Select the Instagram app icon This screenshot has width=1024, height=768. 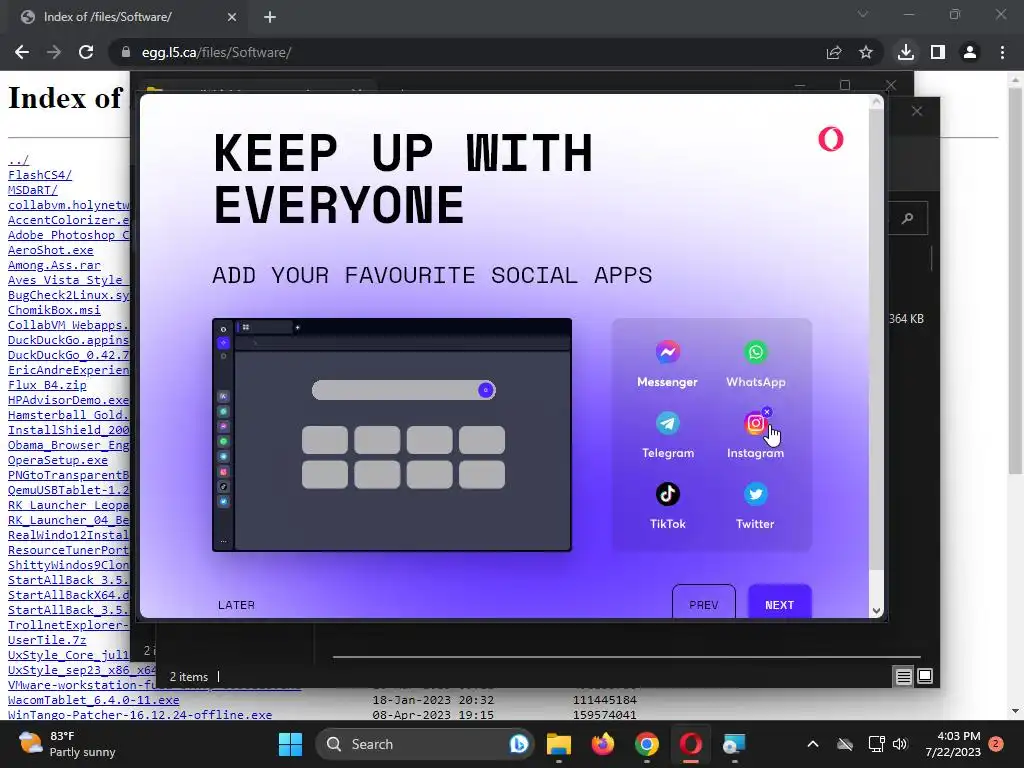pos(755,424)
